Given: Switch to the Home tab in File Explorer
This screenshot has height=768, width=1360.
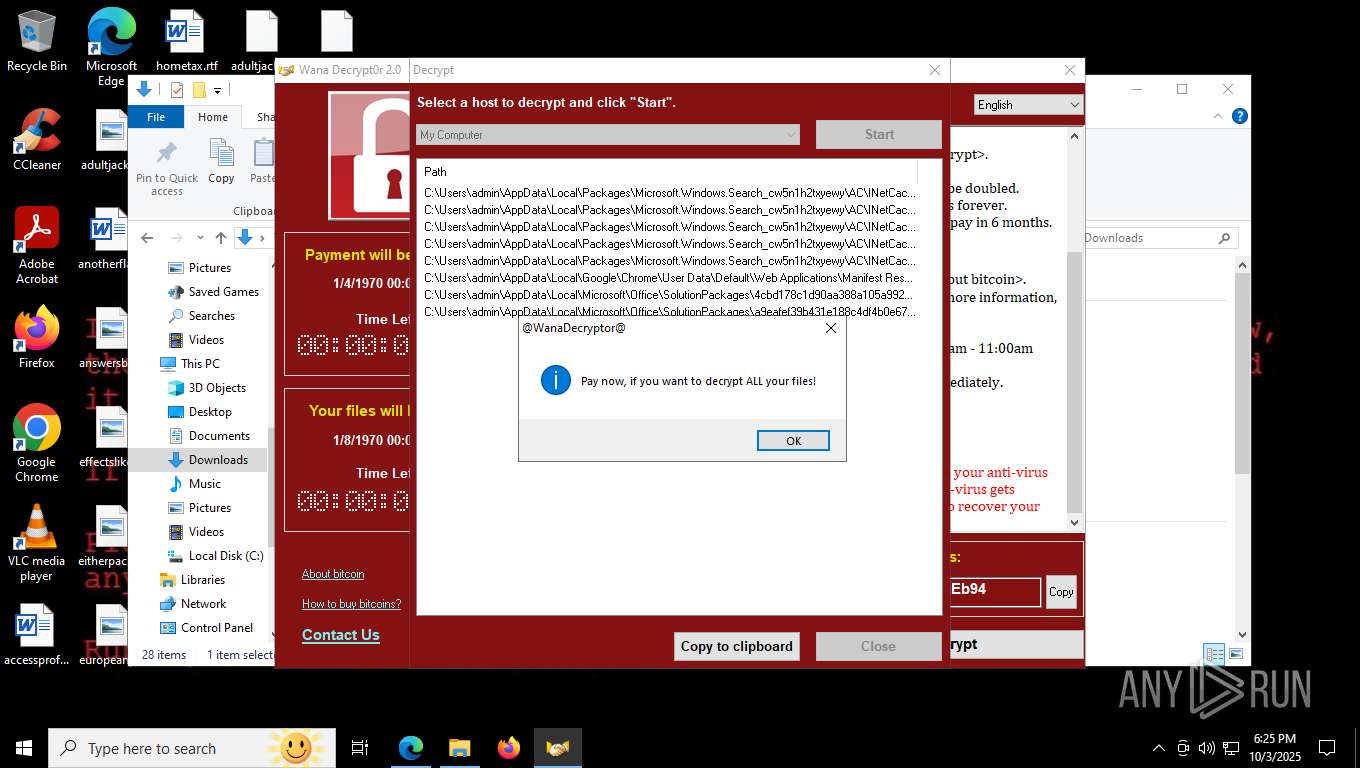Looking at the screenshot, I should tap(213, 117).
